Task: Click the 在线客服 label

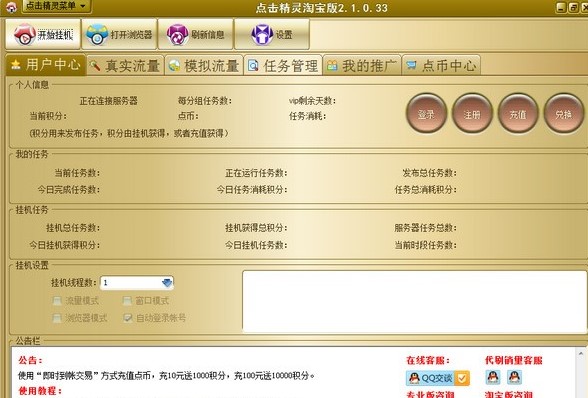Action: [x=428, y=360]
